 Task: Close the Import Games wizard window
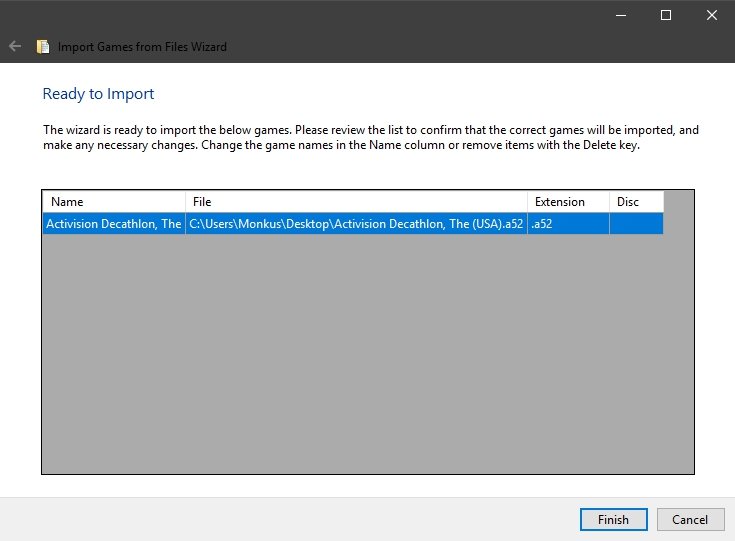712,15
